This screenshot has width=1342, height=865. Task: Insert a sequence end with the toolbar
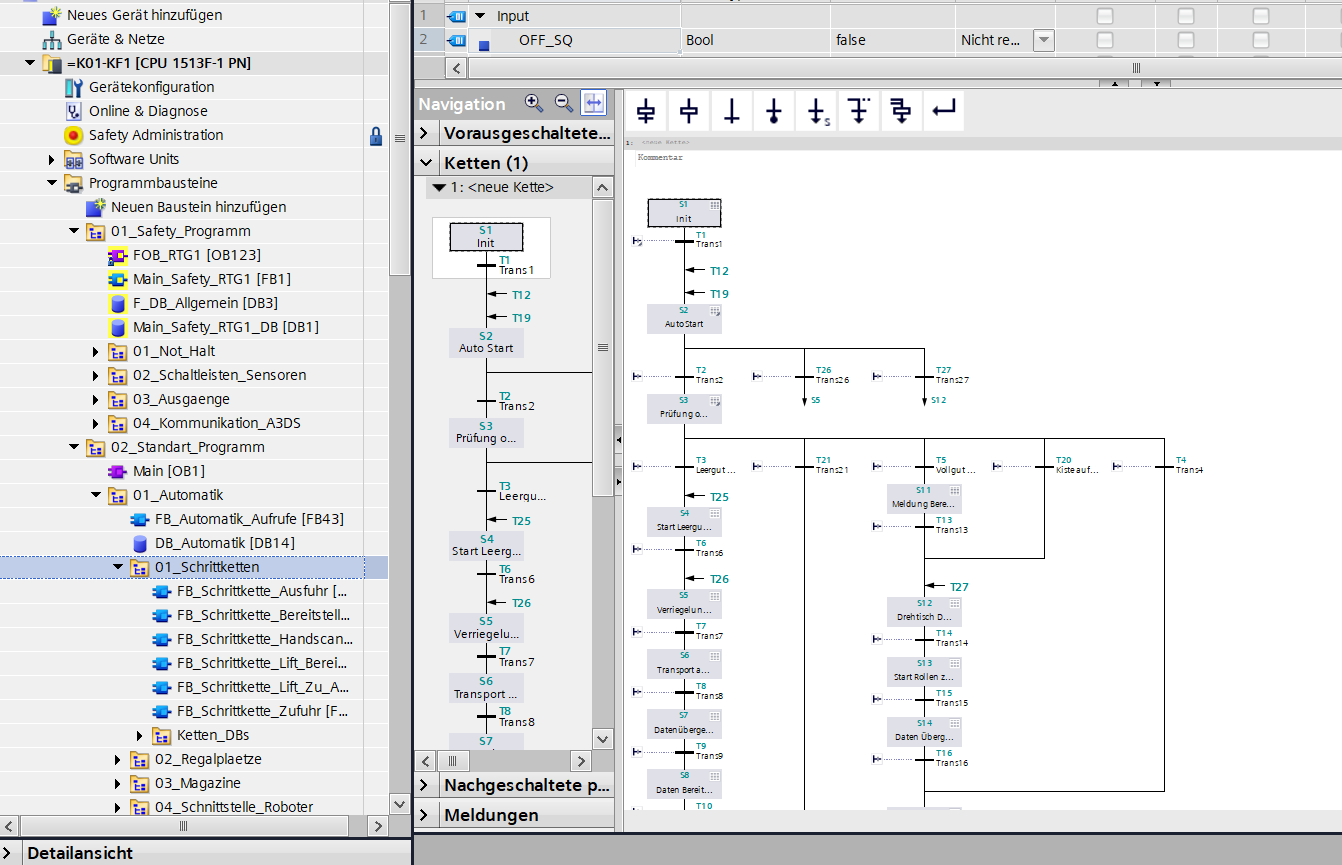point(774,111)
